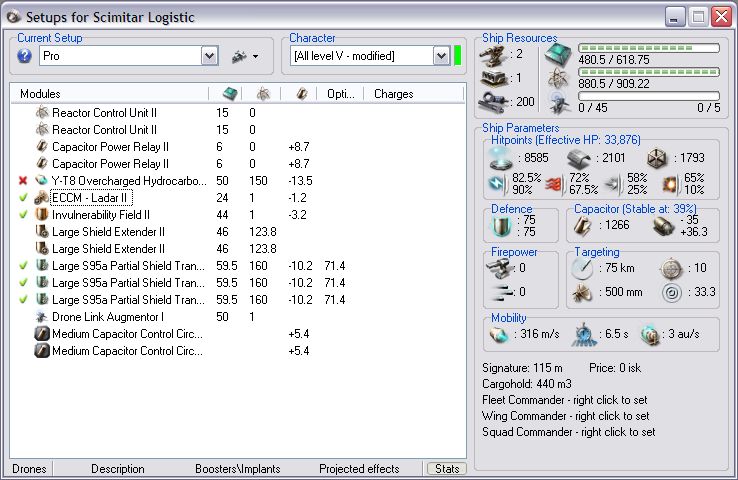Select first Large Shield Extender II icon
738x480 pixels.
point(42,232)
